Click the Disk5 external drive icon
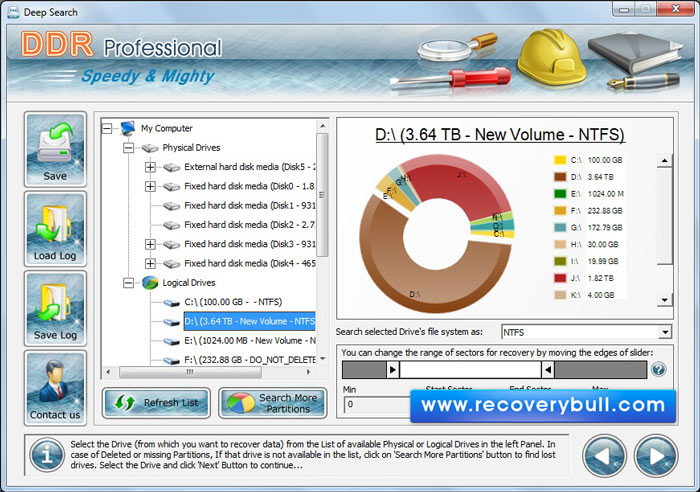Screen dimensions: 700x492 coord(171,167)
